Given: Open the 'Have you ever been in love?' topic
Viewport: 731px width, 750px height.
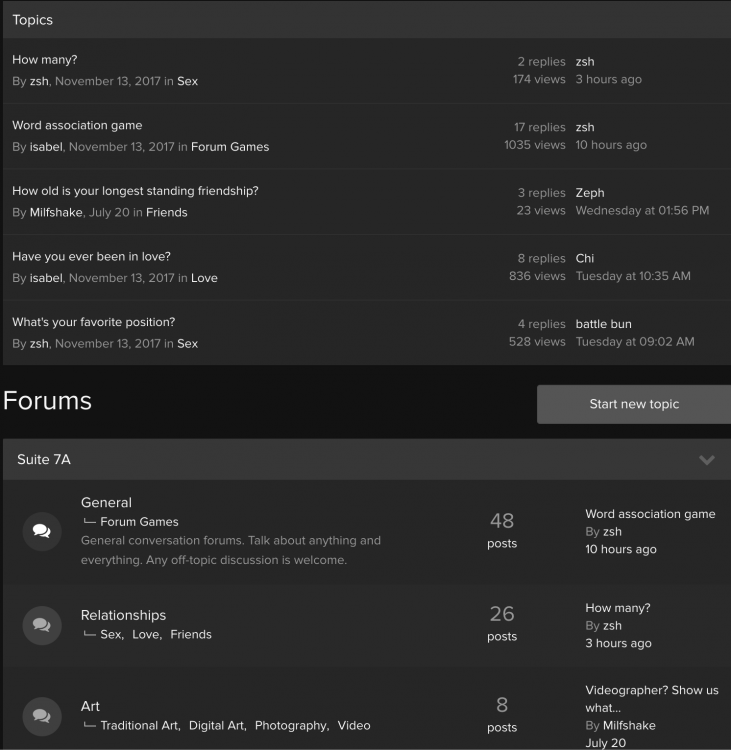Looking at the screenshot, I should click(x=91, y=257).
